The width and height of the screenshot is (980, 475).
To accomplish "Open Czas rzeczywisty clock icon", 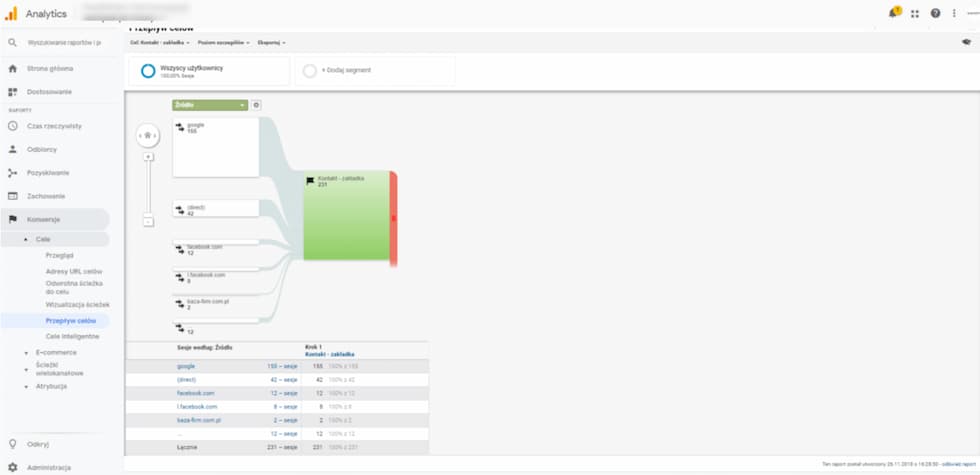I will pyautogui.click(x=12, y=126).
